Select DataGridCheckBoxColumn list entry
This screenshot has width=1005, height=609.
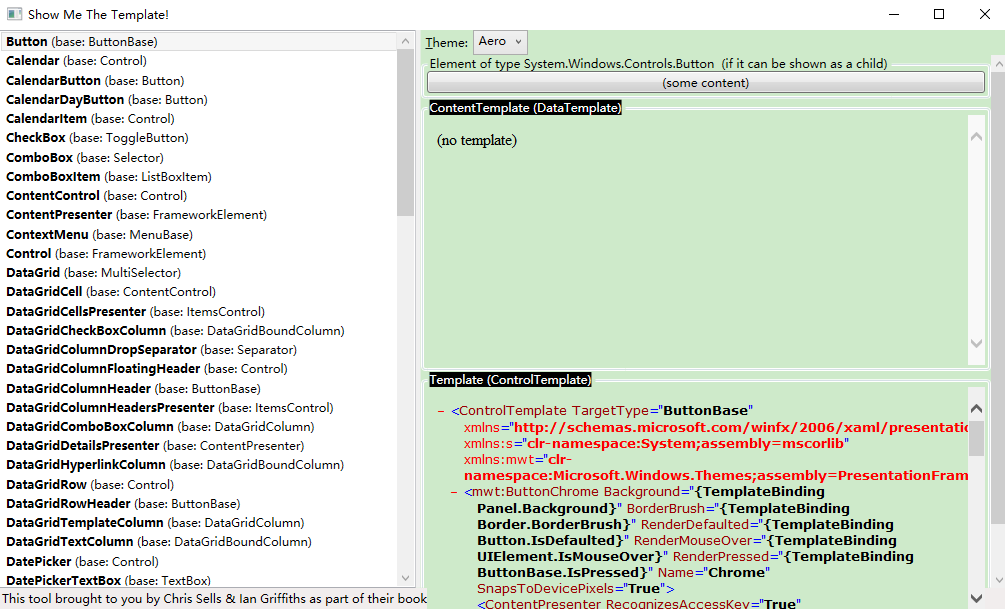pos(199,330)
